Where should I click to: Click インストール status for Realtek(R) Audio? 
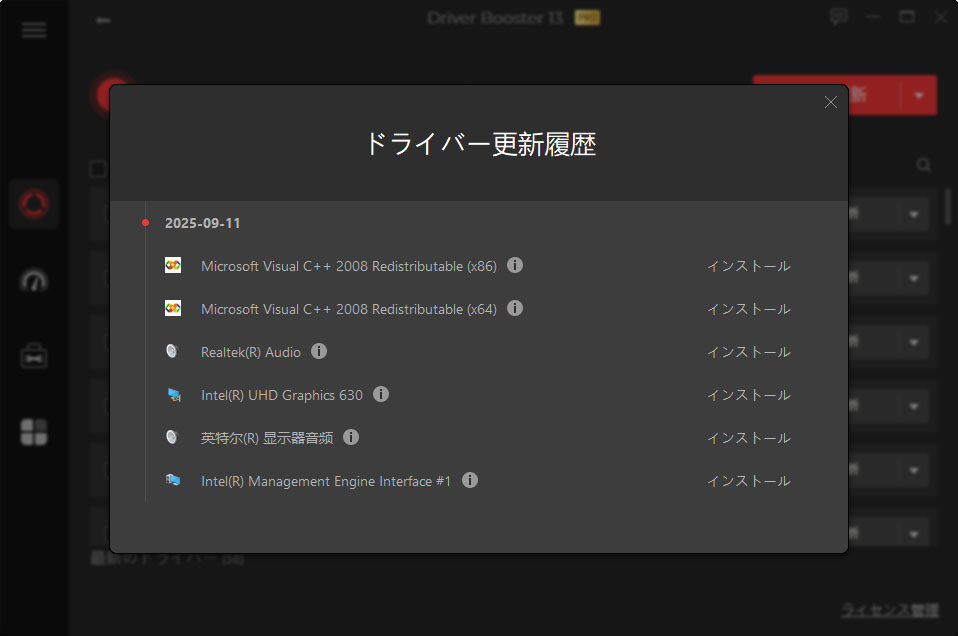coord(748,353)
